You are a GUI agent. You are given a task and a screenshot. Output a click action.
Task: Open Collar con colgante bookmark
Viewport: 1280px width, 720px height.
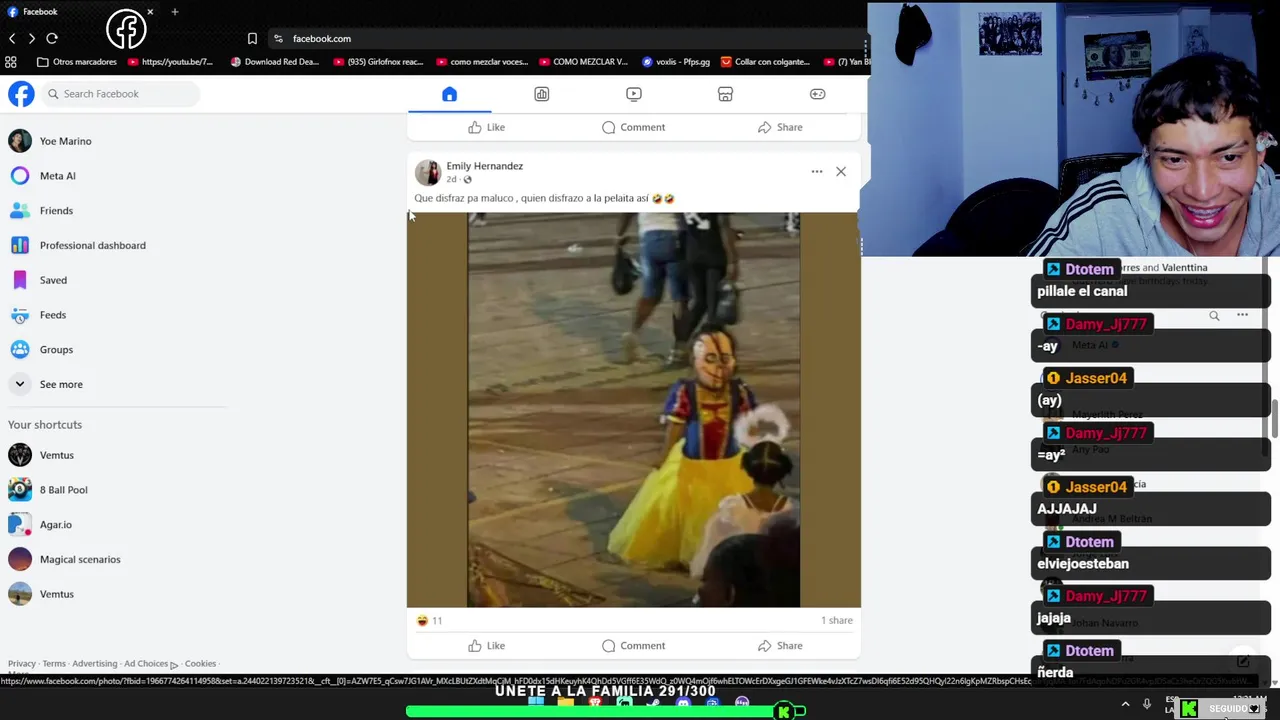765,62
